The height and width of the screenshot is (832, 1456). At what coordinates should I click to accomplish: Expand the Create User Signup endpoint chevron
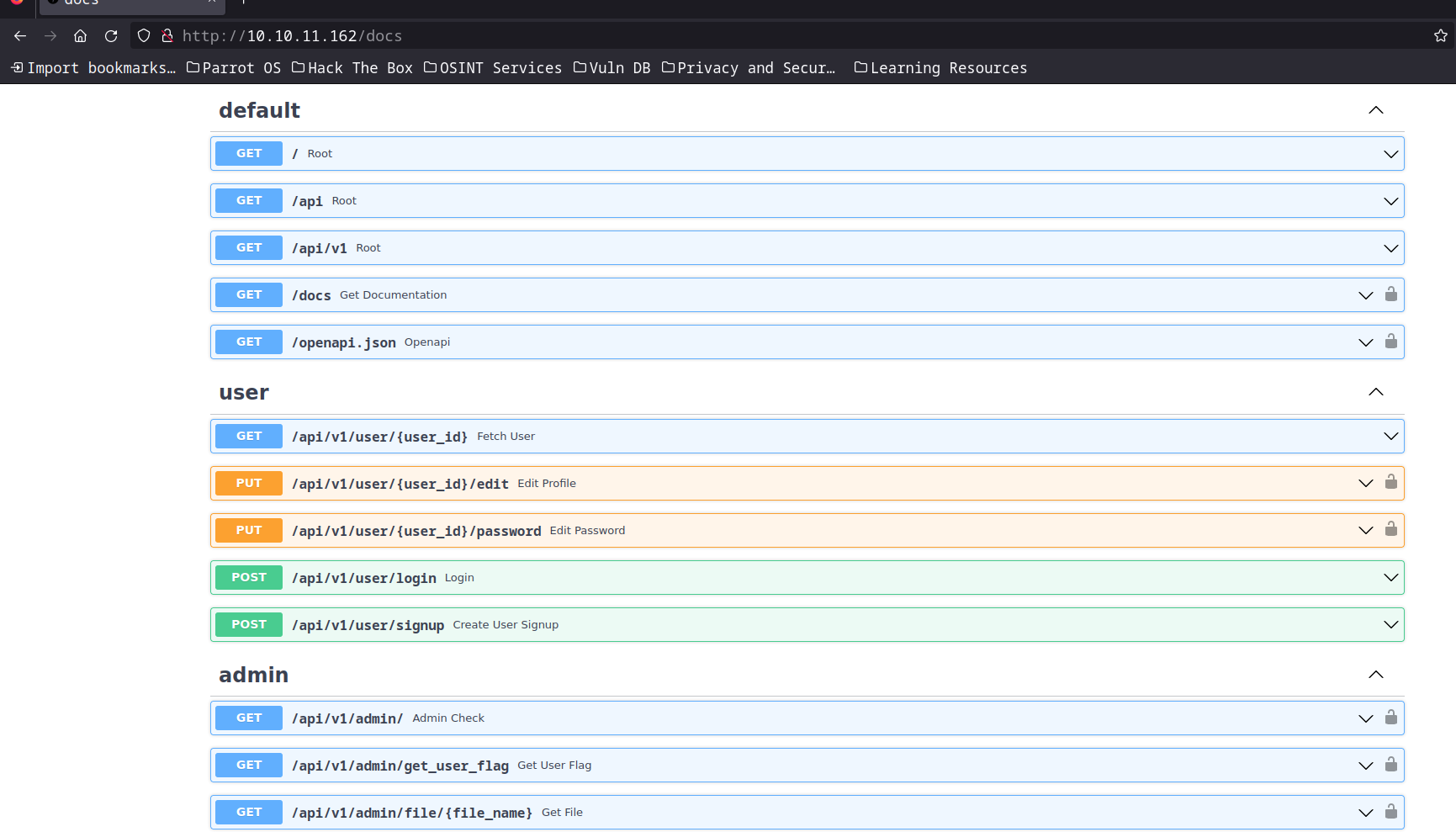click(x=1391, y=624)
